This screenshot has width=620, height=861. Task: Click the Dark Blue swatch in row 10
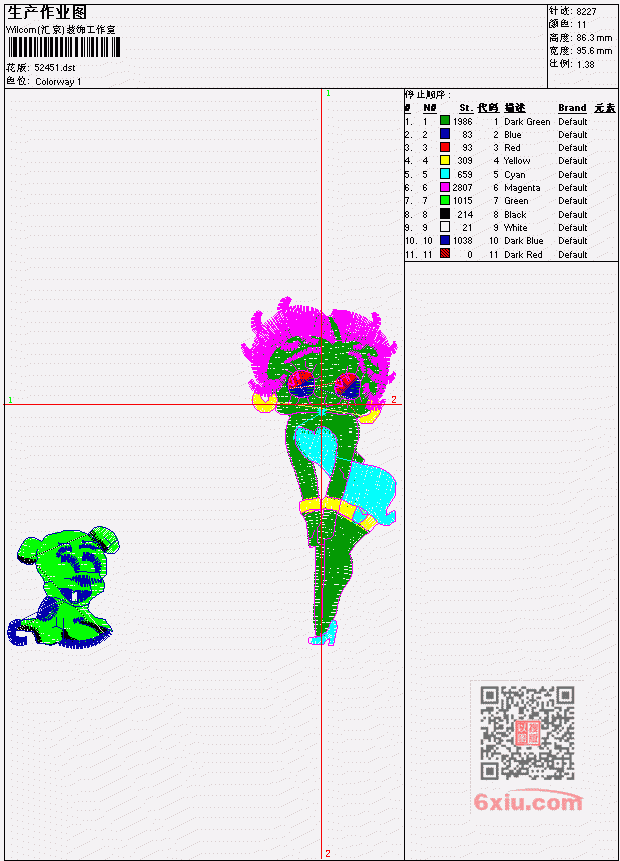(x=445, y=241)
